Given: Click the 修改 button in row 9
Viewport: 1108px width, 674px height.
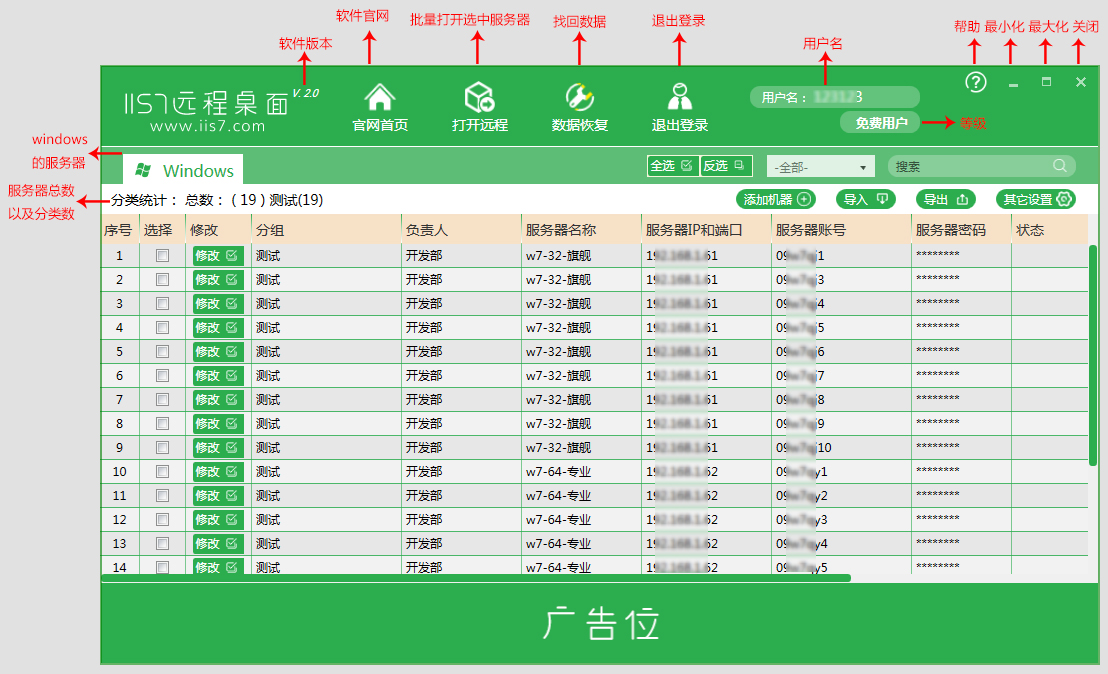Looking at the screenshot, I should pos(218,448).
